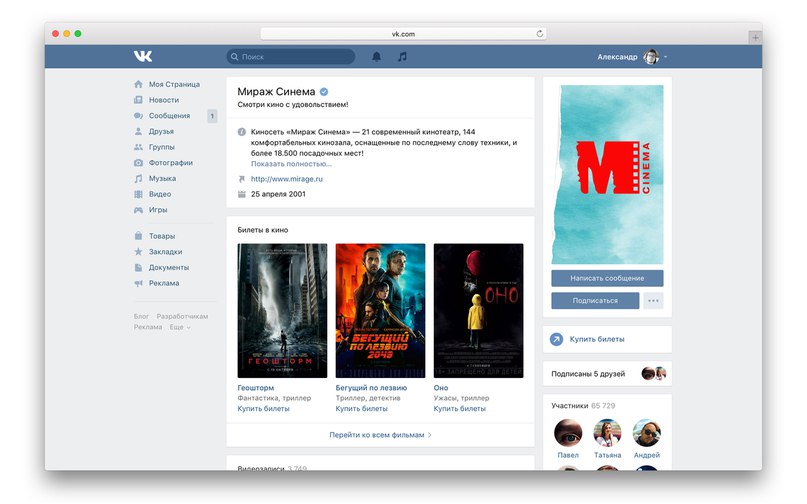Open member Павел's avatar
This screenshot has width=807, height=504.
tap(568, 432)
